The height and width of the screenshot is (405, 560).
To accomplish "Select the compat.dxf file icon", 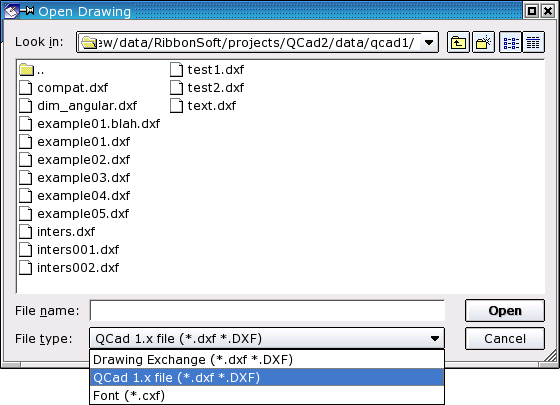I will 26,88.
